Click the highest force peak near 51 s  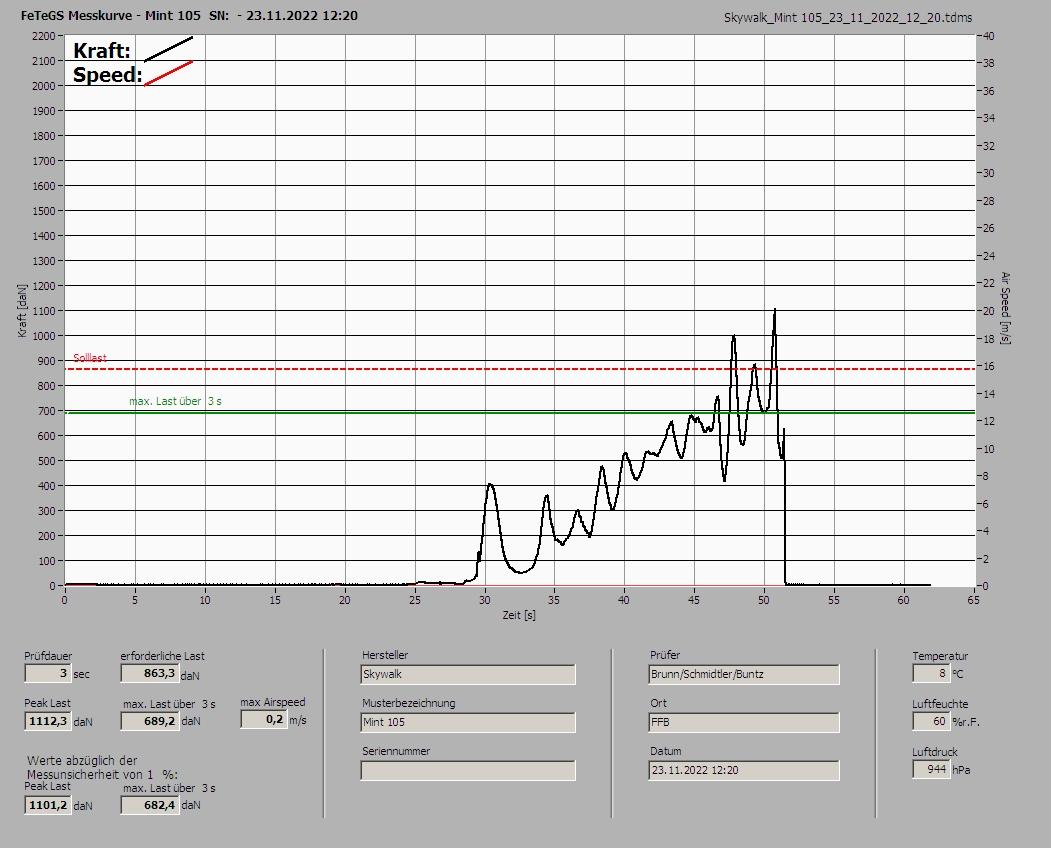(775, 310)
